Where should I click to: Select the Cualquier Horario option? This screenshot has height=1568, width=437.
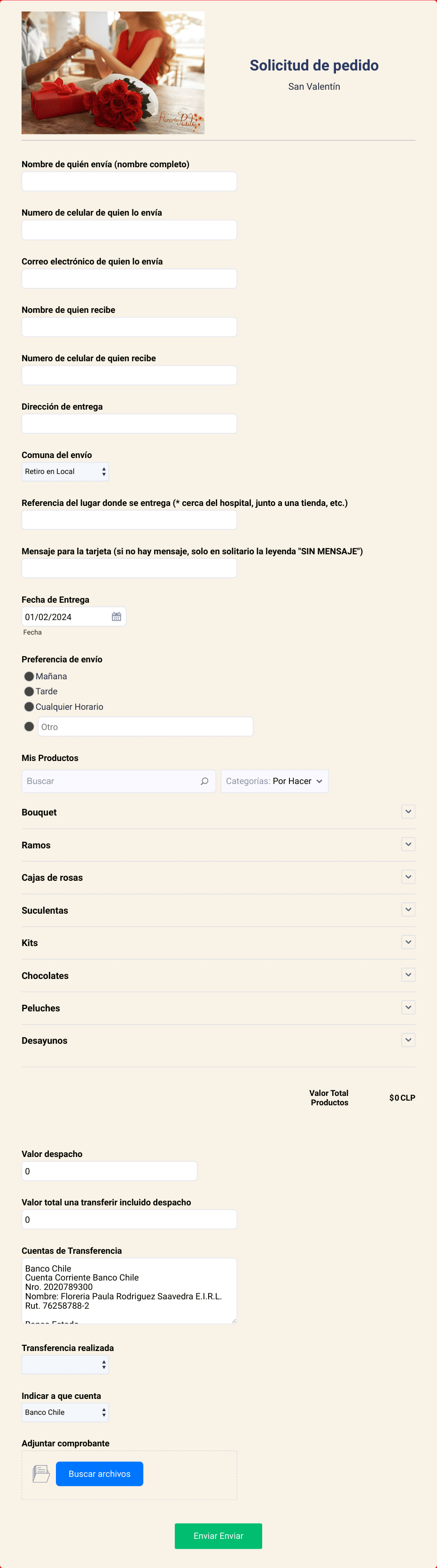coord(29,706)
